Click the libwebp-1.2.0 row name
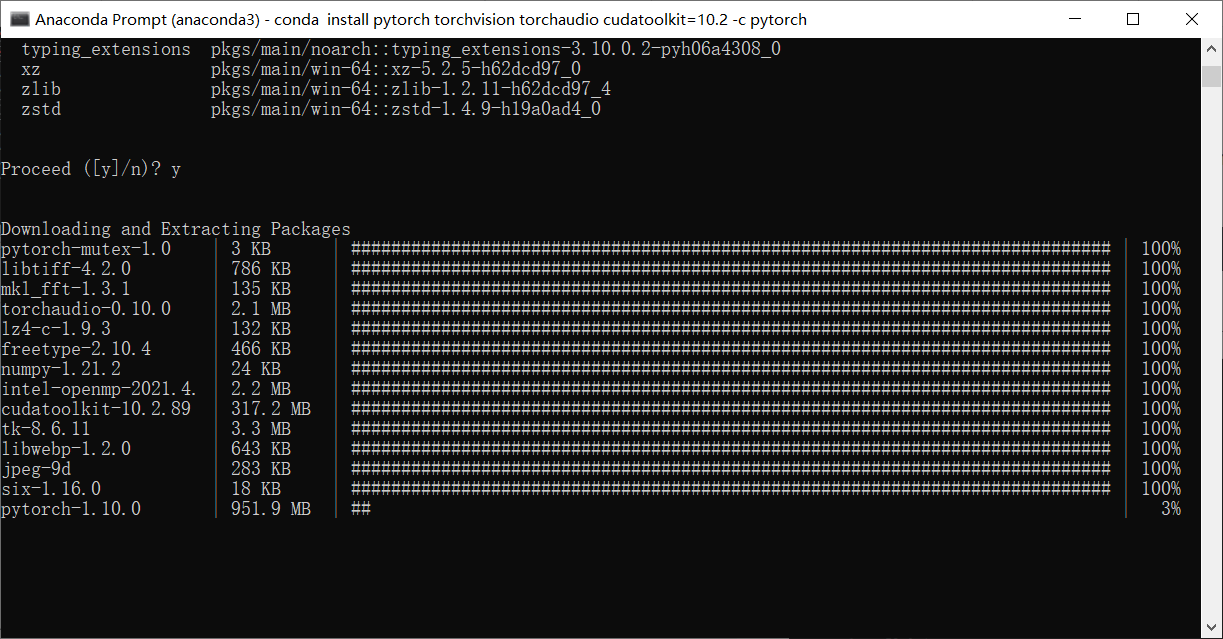 [66, 449]
